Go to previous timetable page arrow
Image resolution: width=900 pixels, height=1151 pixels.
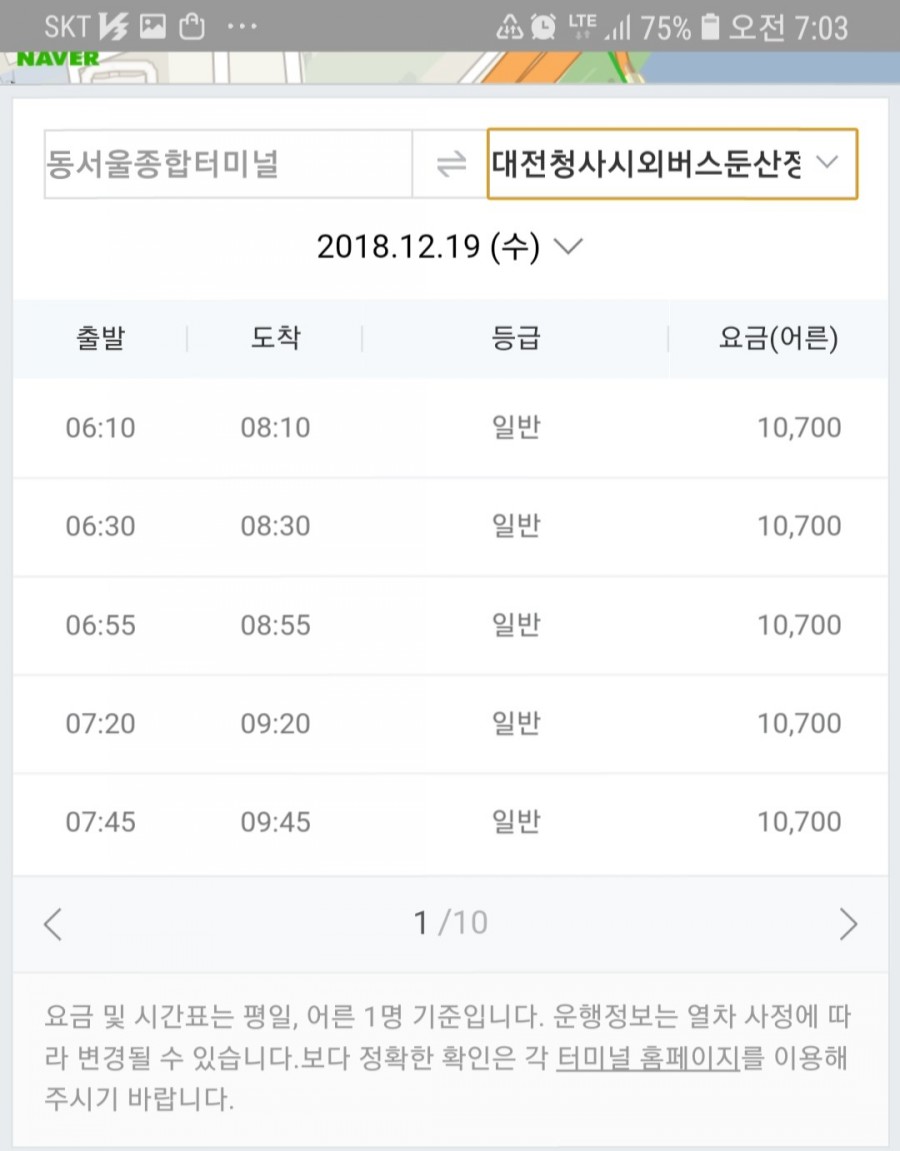click(x=53, y=924)
